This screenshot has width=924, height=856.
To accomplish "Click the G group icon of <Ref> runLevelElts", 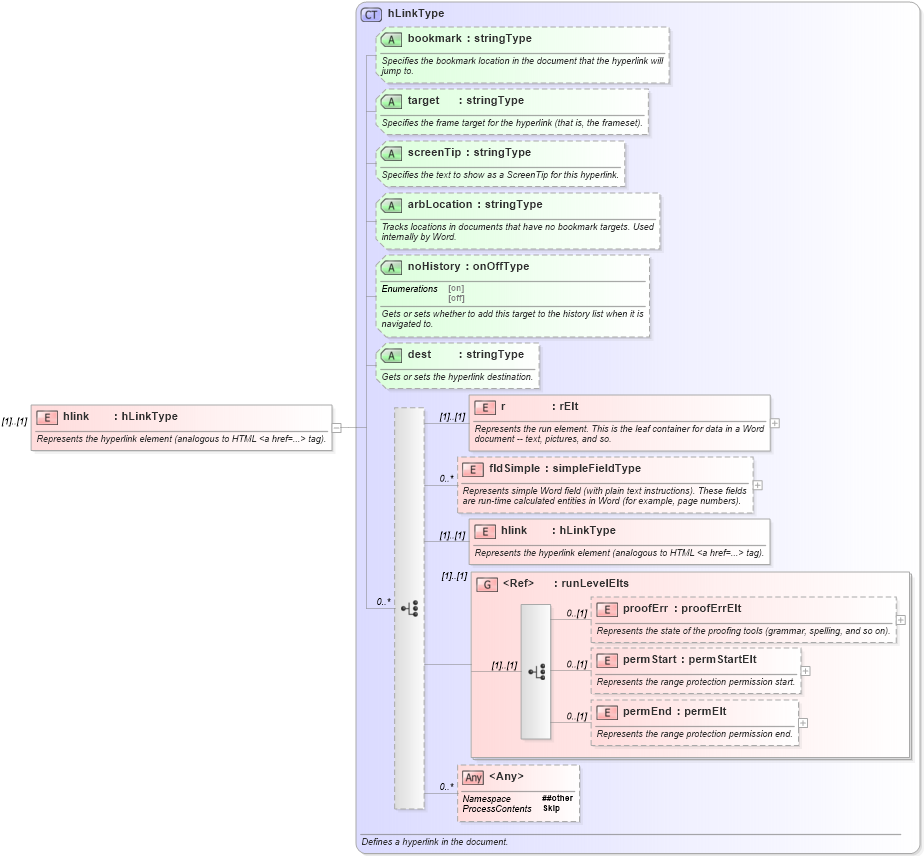I will (x=488, y=584).
